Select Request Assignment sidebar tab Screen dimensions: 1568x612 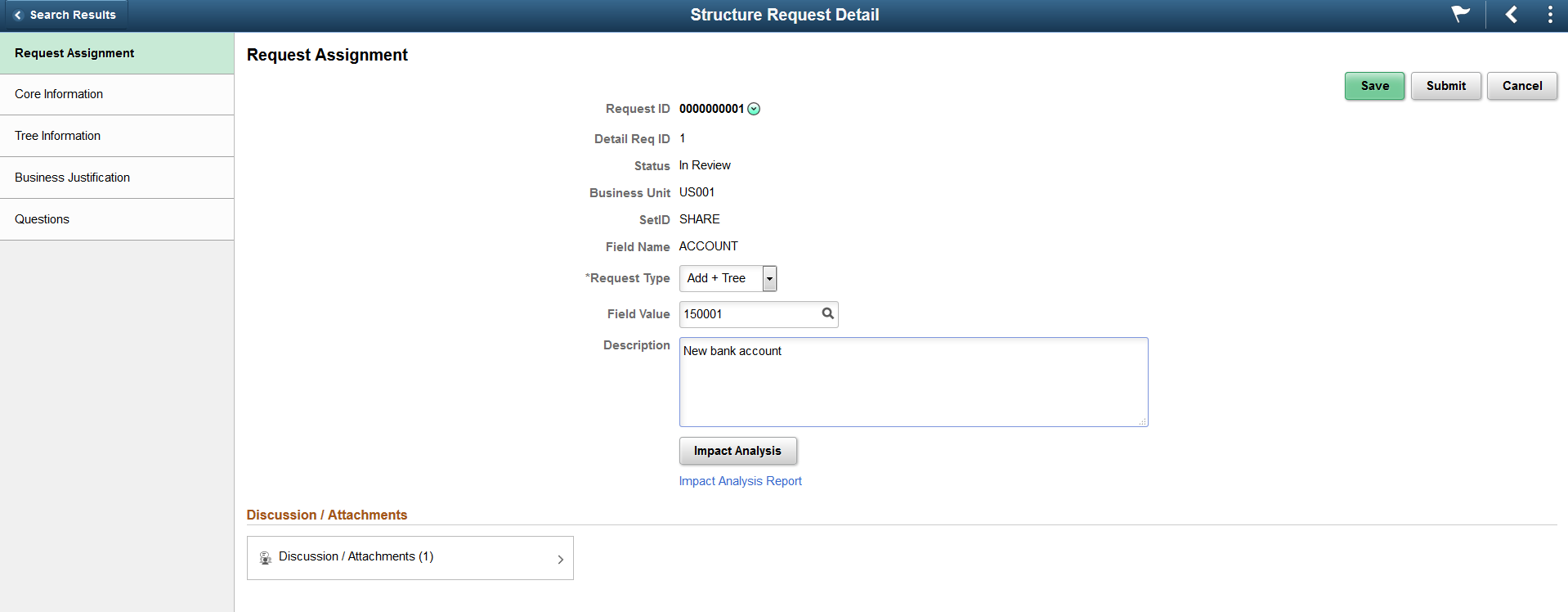click(117, 53)
